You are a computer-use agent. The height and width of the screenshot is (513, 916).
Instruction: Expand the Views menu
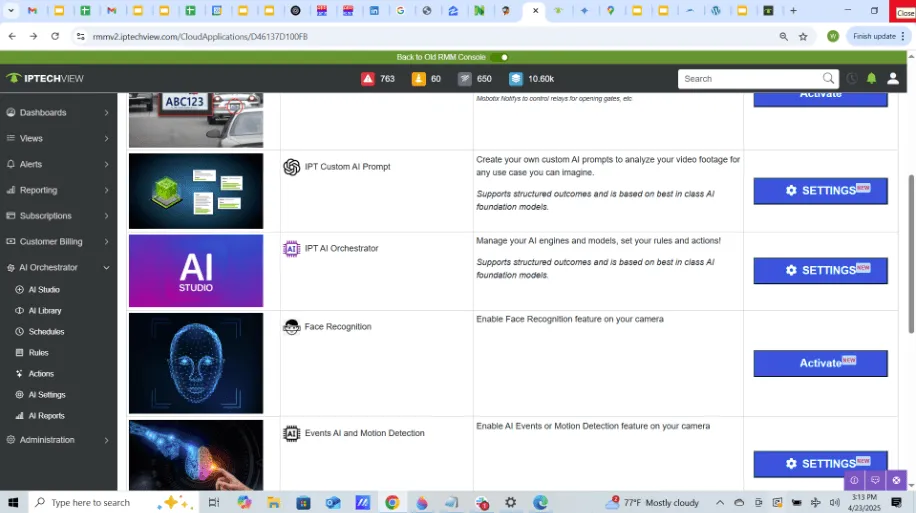click(58, 138)
